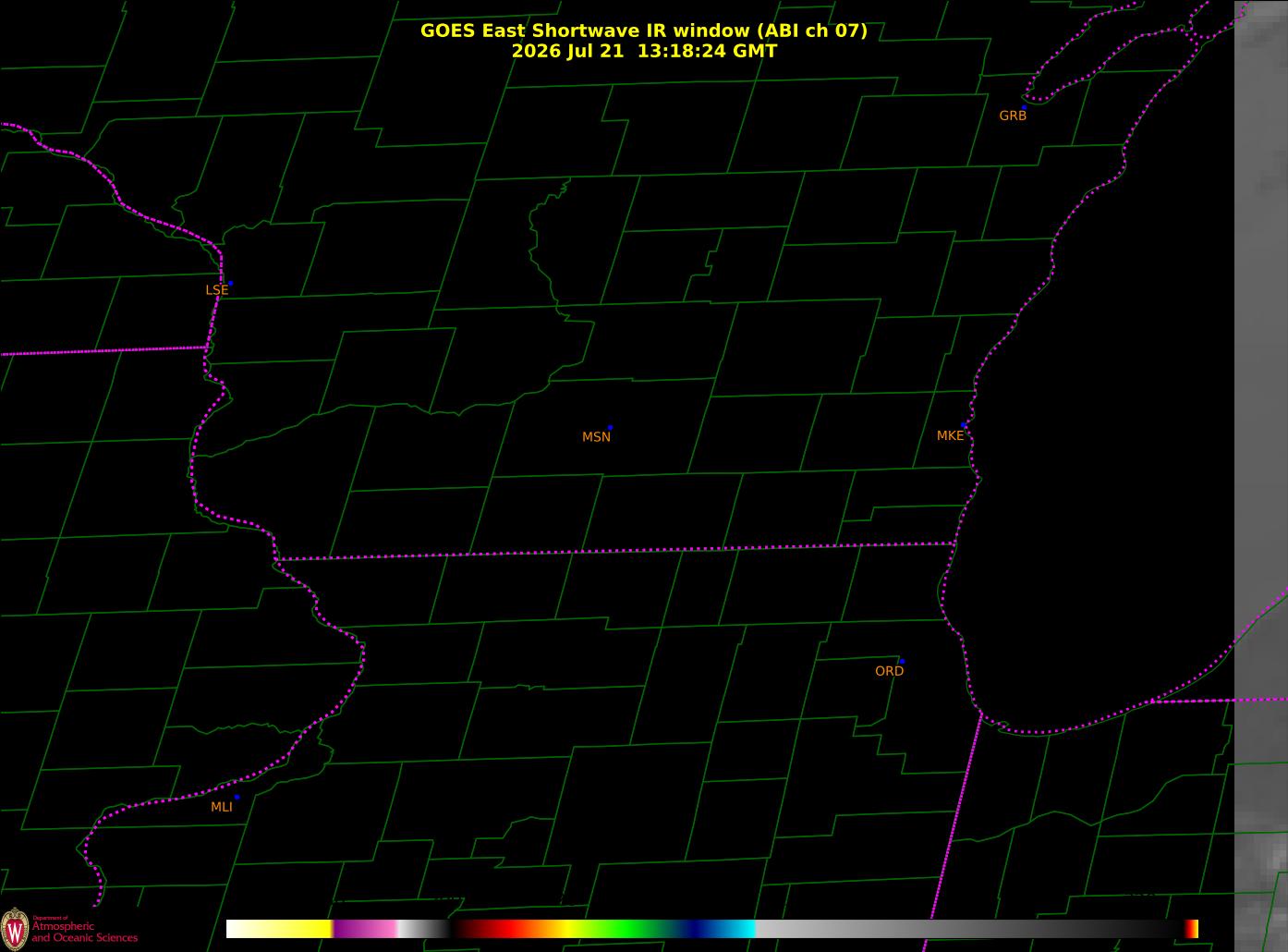Click the blue station dot at MLI
This screenshot has width=1288, height=952.
pos(237,797)
